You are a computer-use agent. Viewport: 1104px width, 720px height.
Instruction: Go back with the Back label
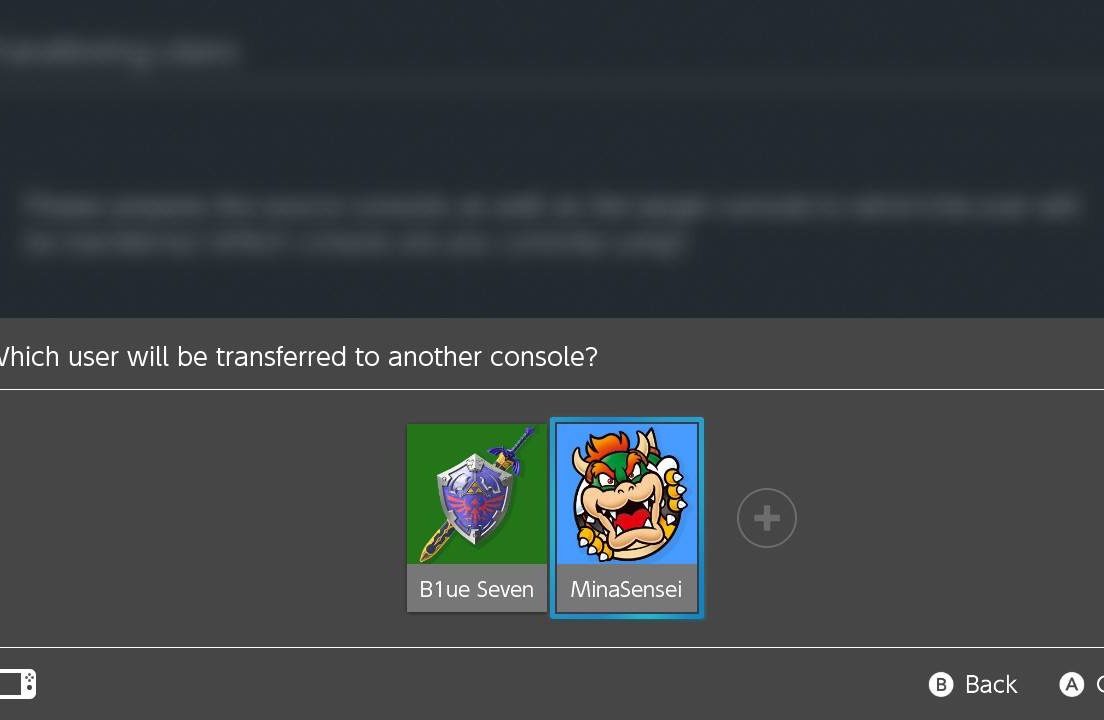(x=991, y=684)
